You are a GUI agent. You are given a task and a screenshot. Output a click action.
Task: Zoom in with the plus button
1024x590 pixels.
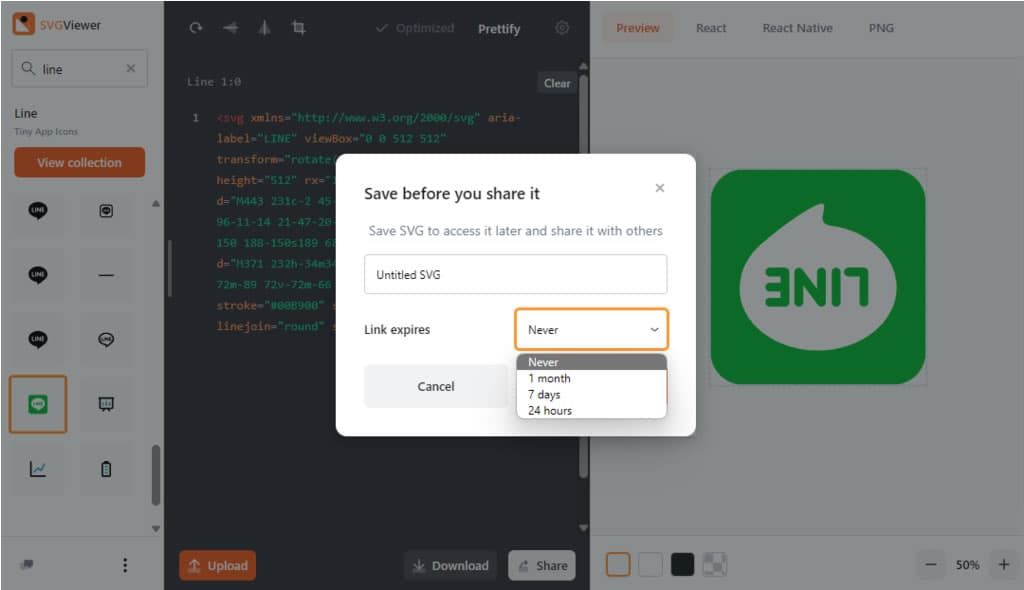(x=1004, y=565)
